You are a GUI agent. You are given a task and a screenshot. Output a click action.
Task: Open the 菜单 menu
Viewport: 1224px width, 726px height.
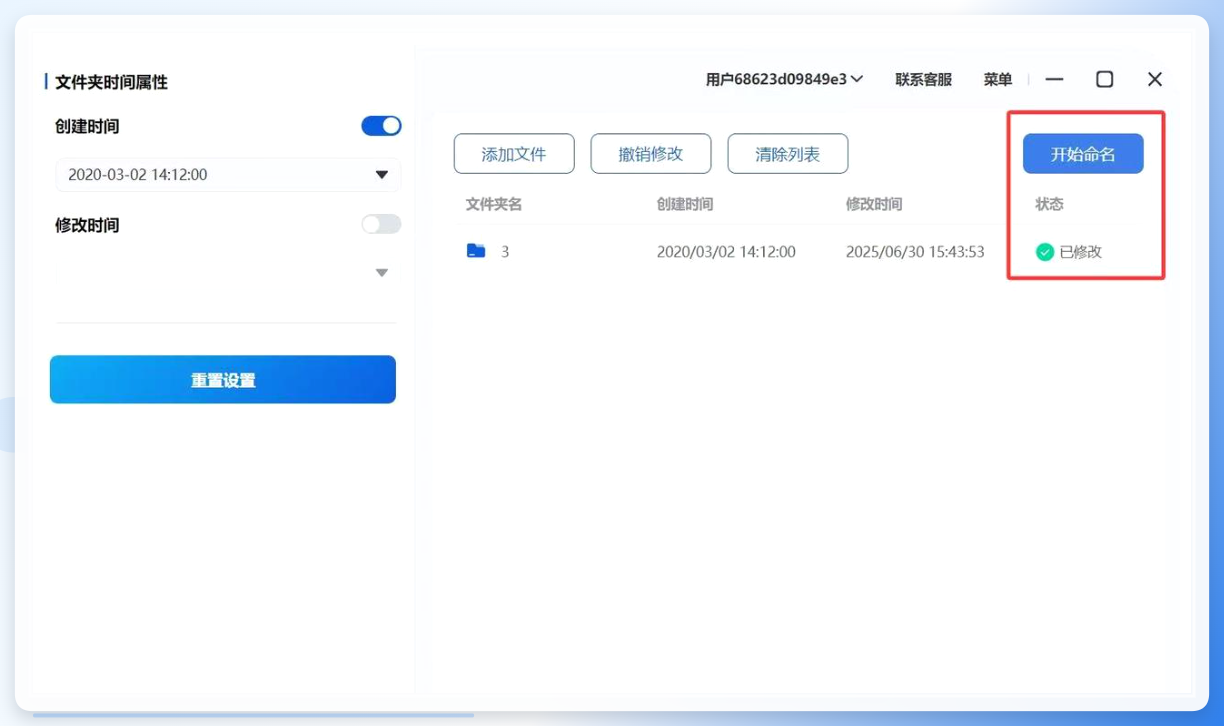coord(998,79)
